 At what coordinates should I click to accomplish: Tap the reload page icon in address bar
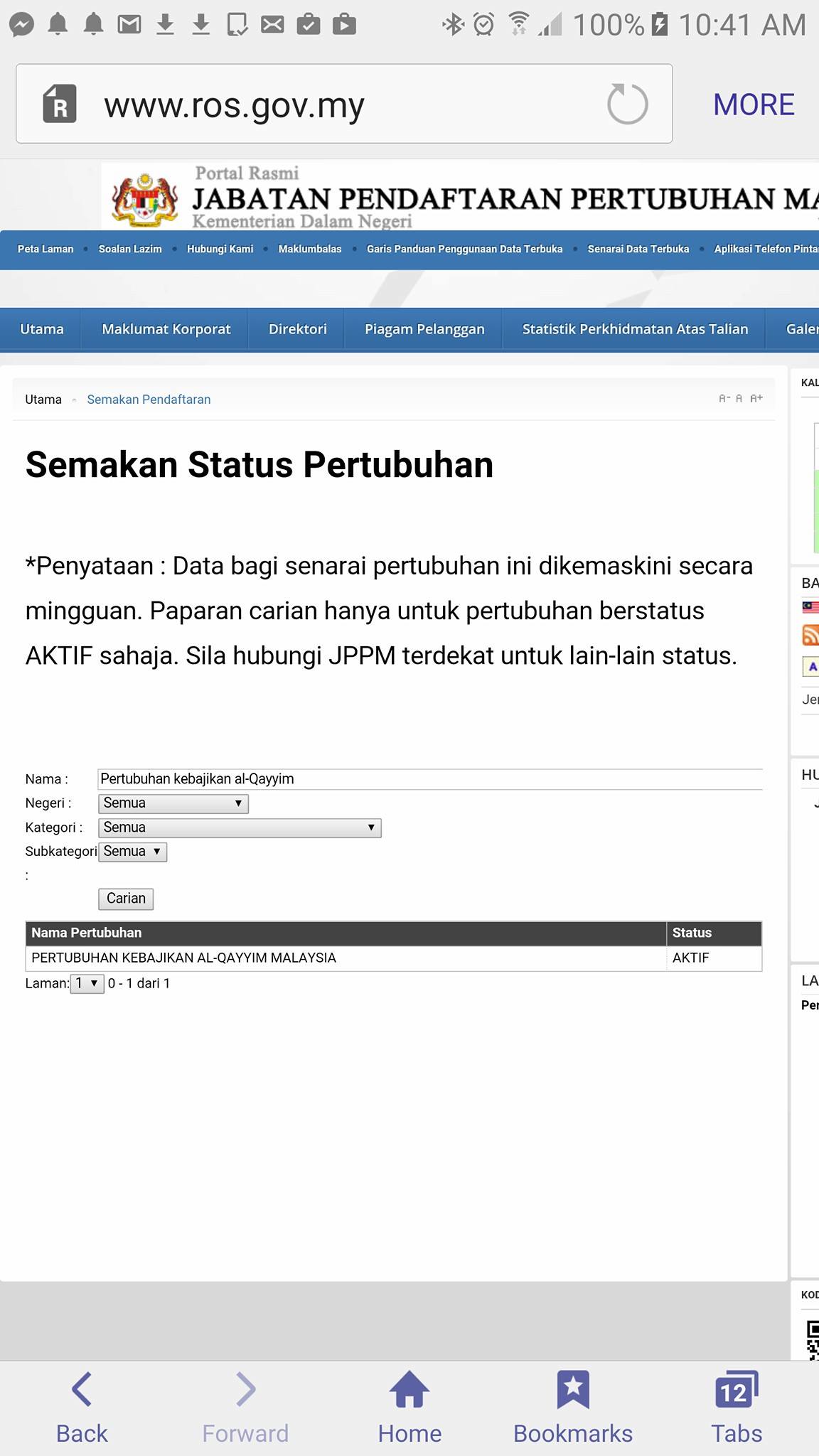[x=627, y=104]
